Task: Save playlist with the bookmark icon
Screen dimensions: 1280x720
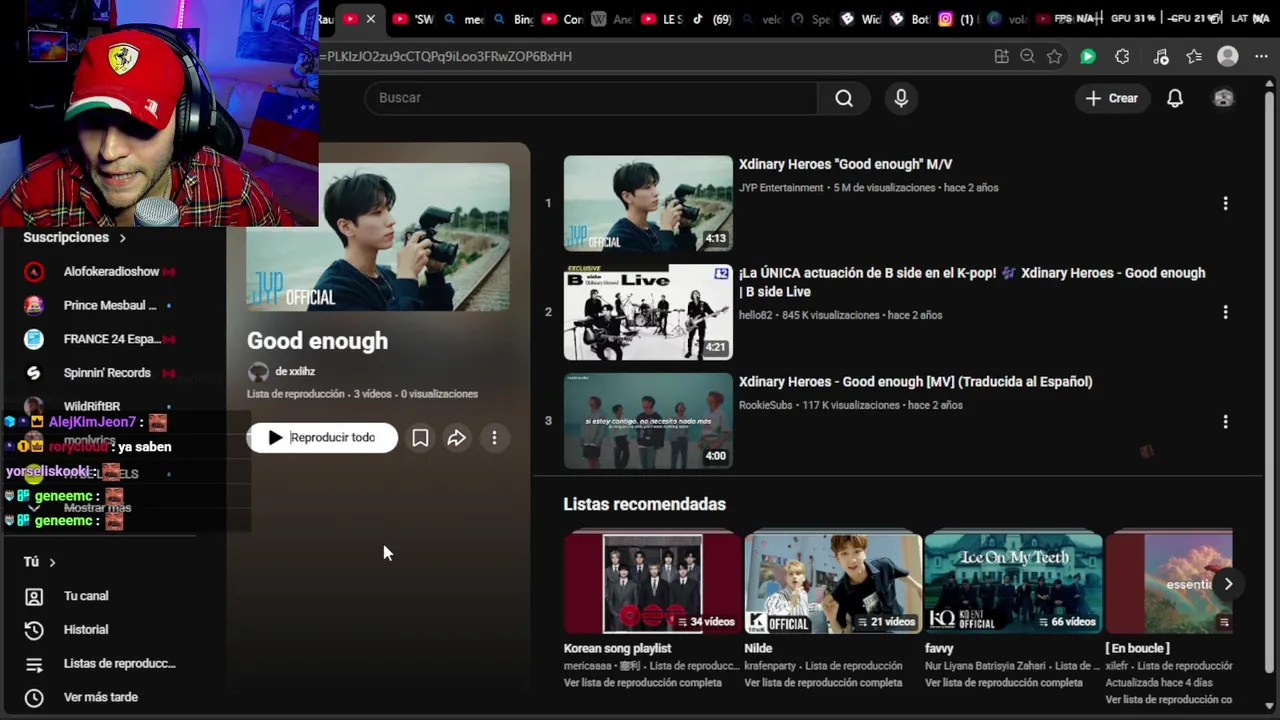Action: tap(420, 438)
